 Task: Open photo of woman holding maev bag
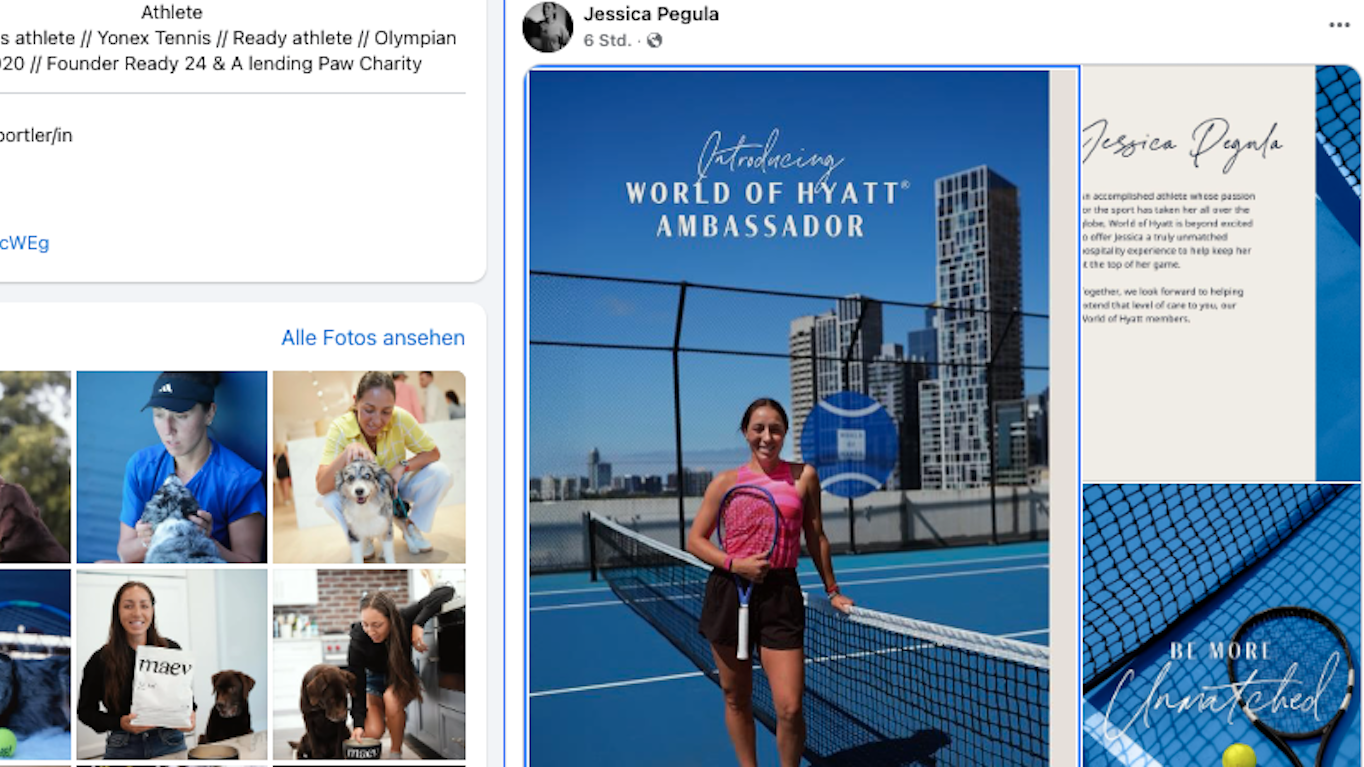click(172, 664)
